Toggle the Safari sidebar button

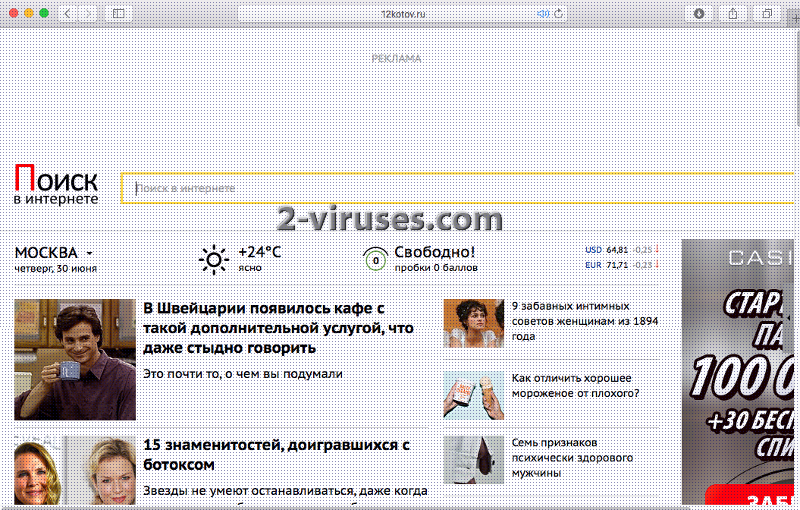pyautogui.click(x=118, y=13)
